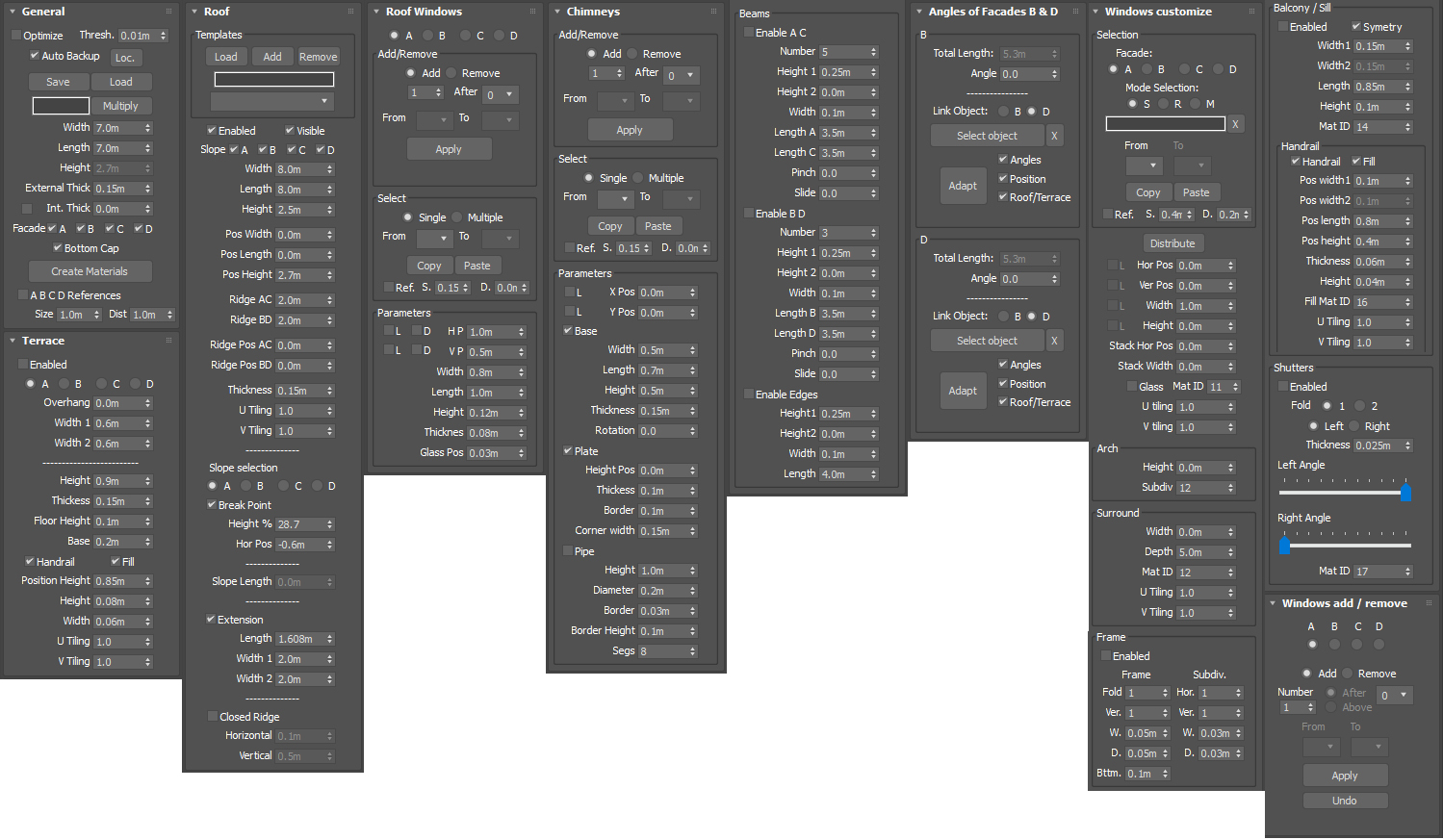Image resolution: width=1443 pixels, height=840 pixels.
Task: Click the white field beside Multiply
Action: click(62, 106)
